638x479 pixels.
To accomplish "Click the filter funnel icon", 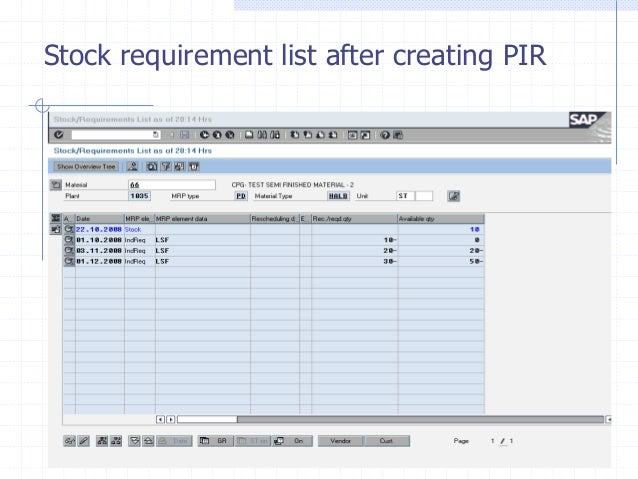I will (166, 166).
